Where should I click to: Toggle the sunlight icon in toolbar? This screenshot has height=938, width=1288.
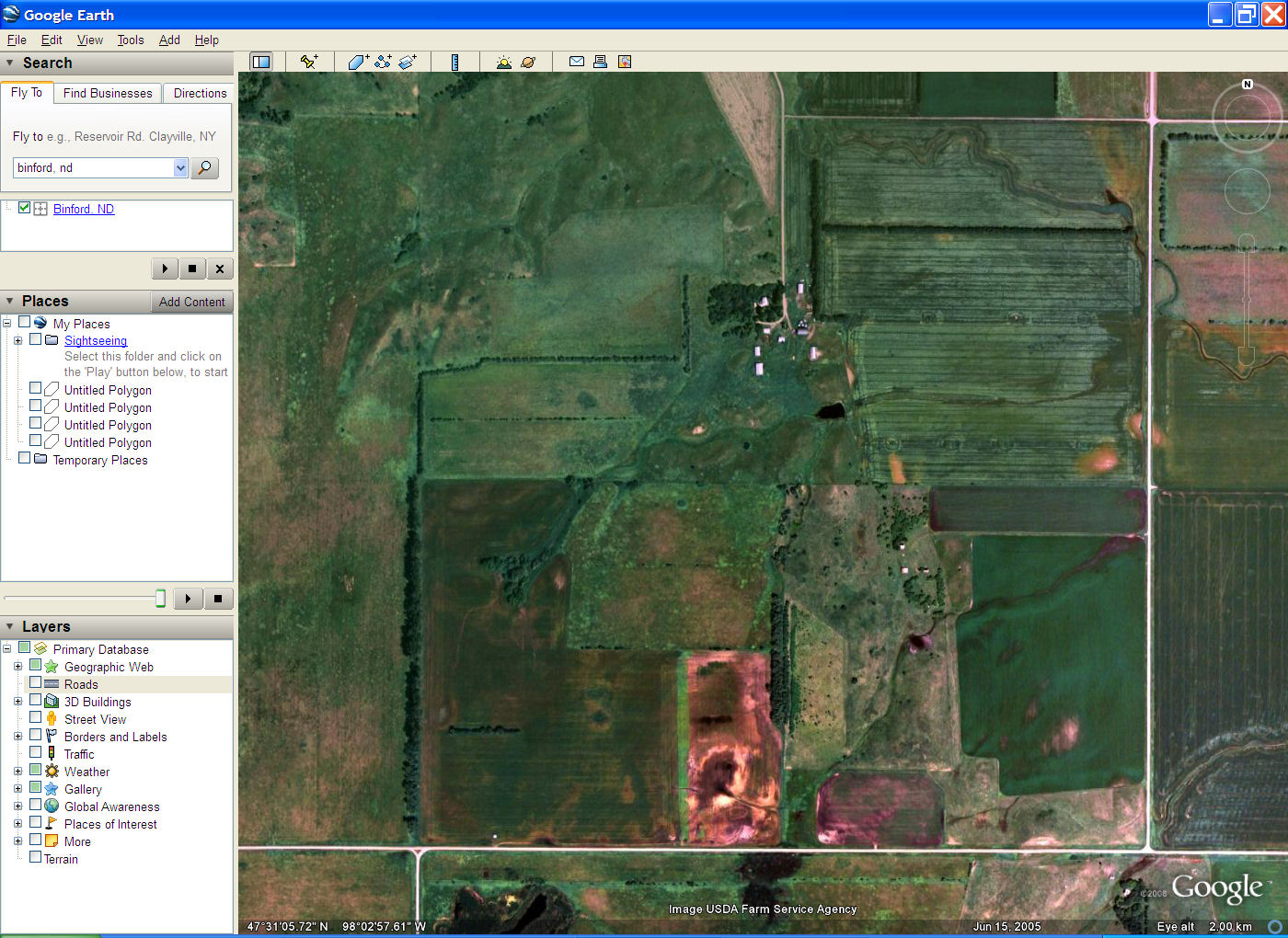[x=503, y=62]
